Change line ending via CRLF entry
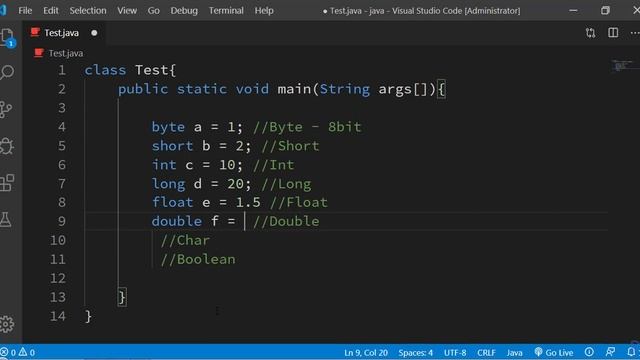The width and height of the screenshot is (640, 360). pos(486,352)
